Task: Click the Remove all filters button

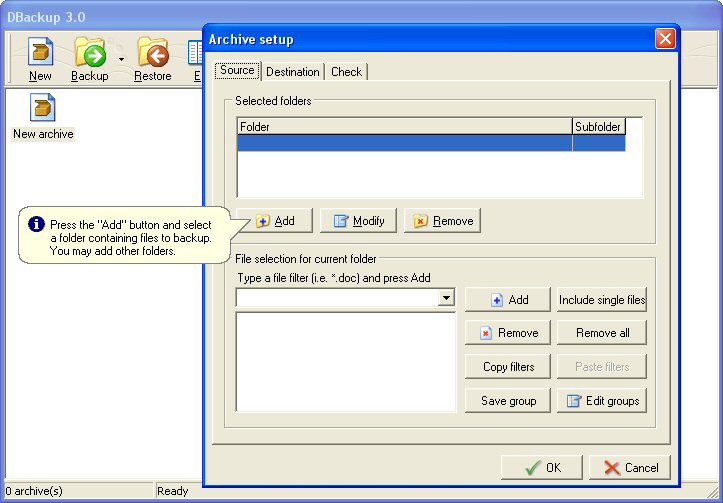Action: (x=602, y=333)
